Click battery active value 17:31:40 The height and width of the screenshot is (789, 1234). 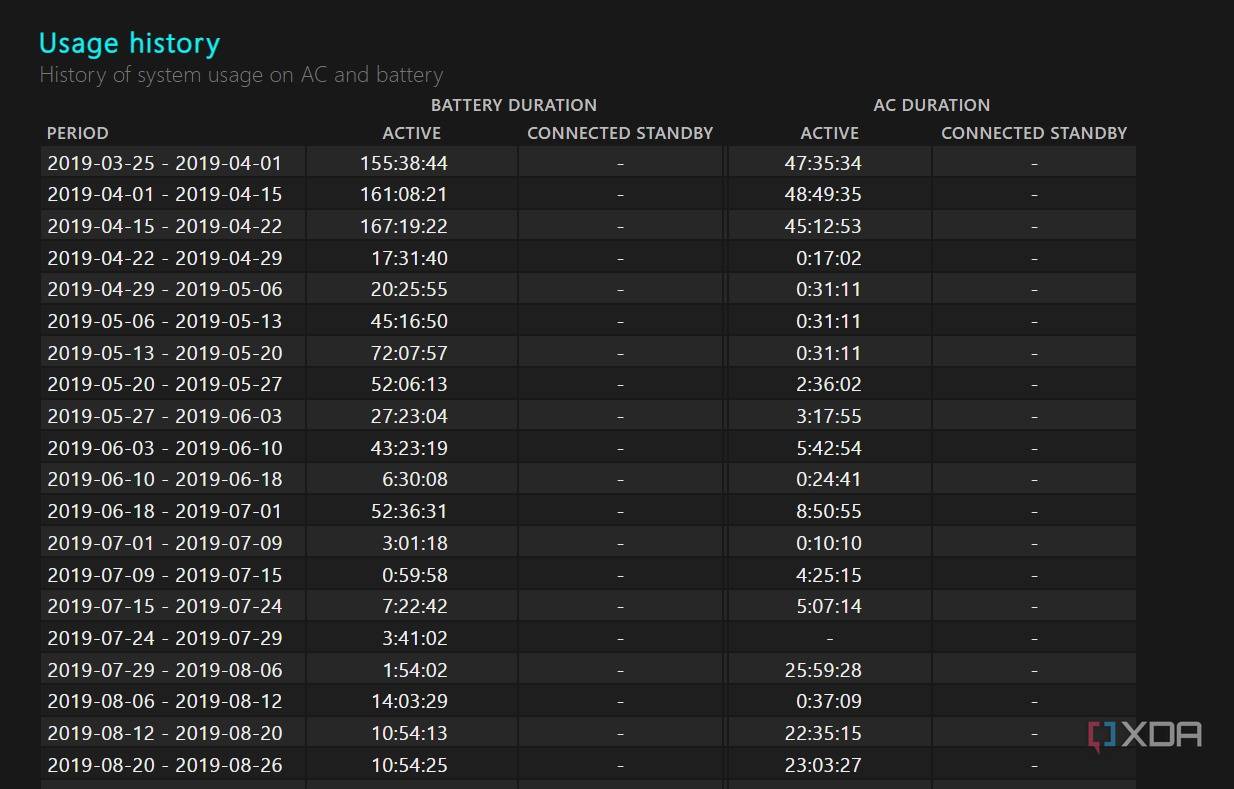[410, 258]
